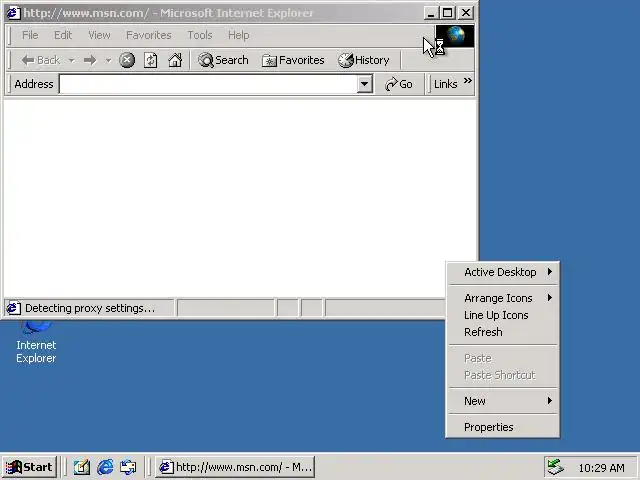Choose Refresh in the desktop context menu
Viewport: 640px width, 480px height.
(502, 332)
